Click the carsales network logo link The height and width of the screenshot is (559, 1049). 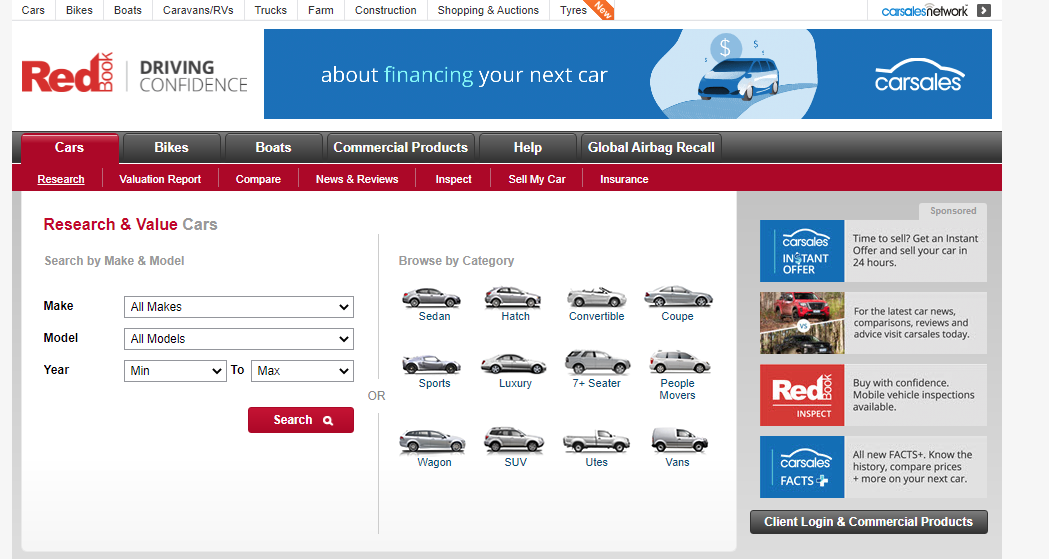925,11
